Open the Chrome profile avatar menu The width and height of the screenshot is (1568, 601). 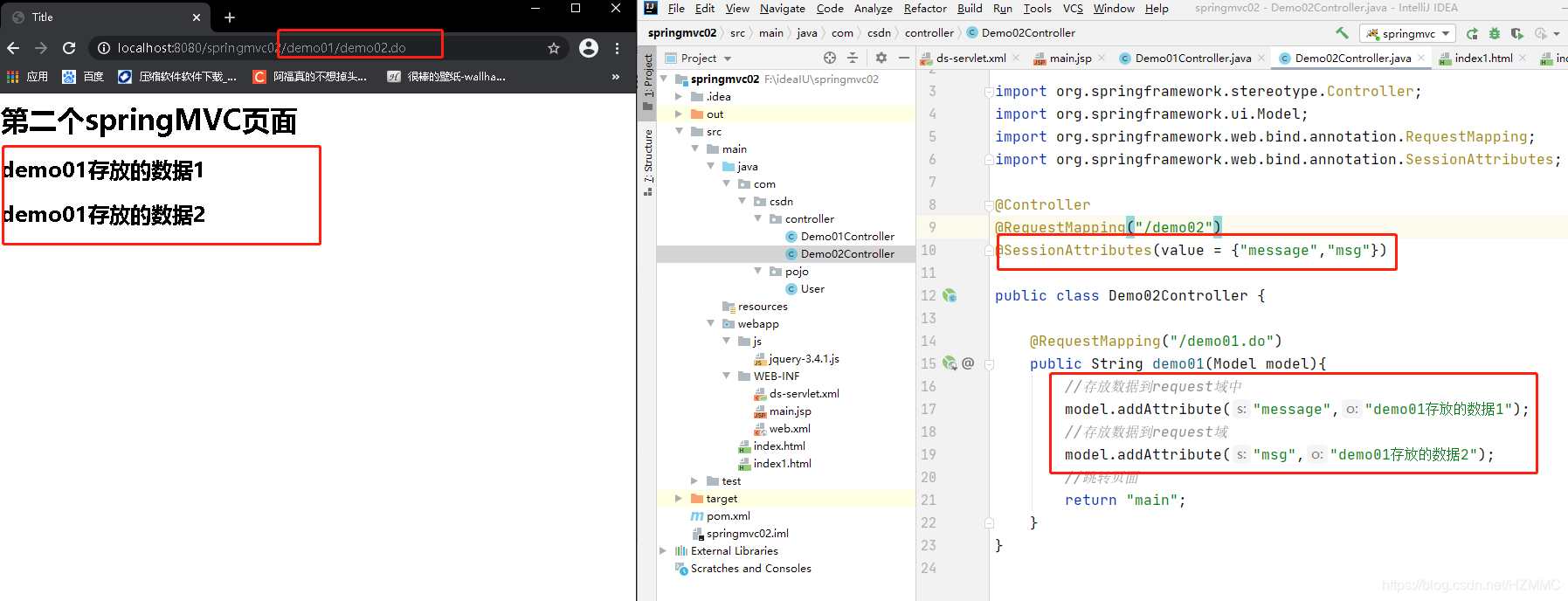589,48
